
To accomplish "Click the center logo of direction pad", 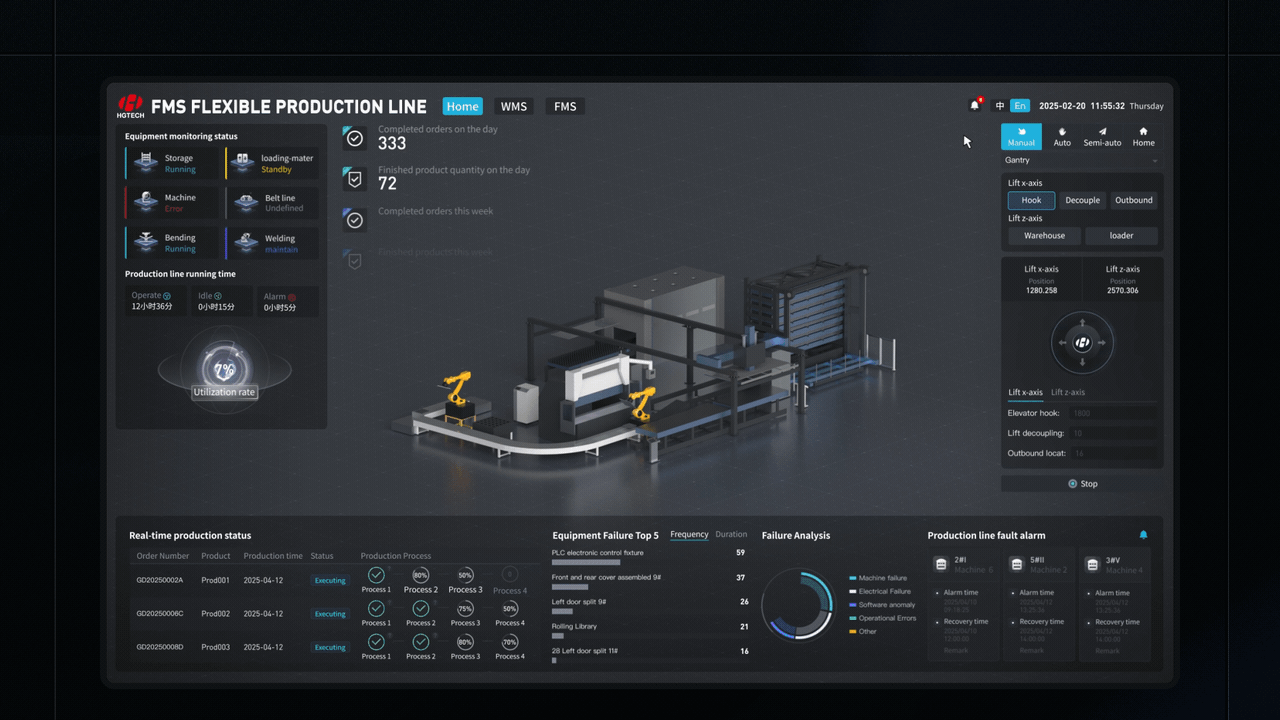I will pos(1082,343).
